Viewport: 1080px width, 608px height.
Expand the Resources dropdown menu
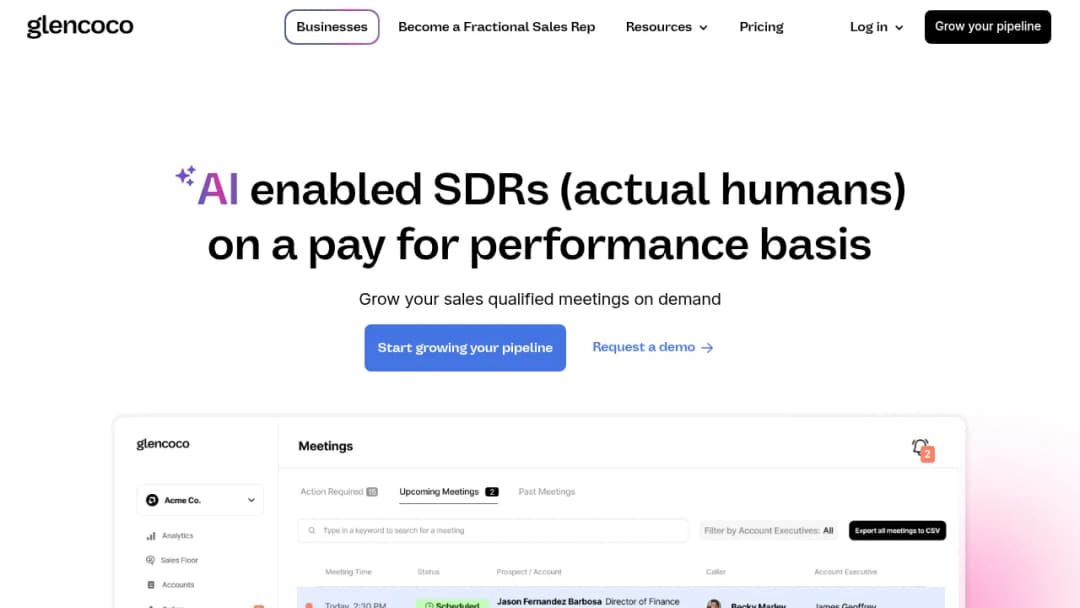point(666,27)
